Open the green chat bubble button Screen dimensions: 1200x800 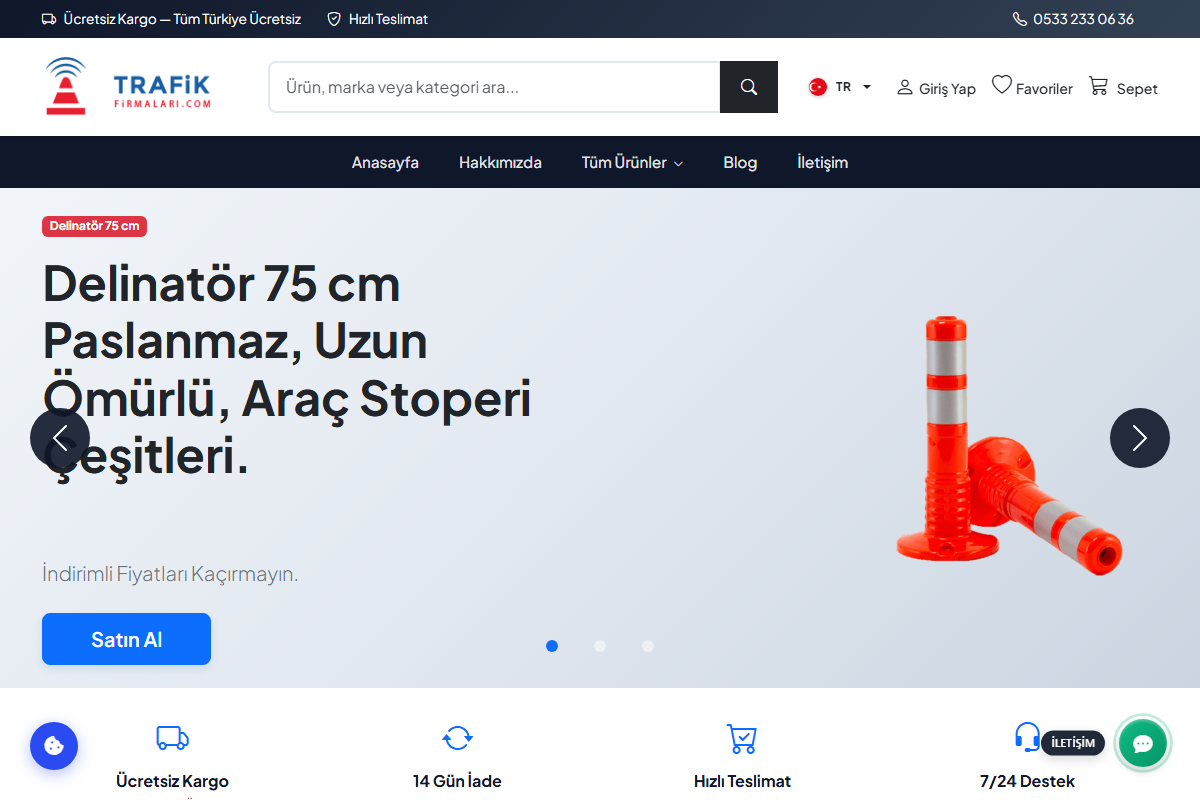tap(1143, 743)
